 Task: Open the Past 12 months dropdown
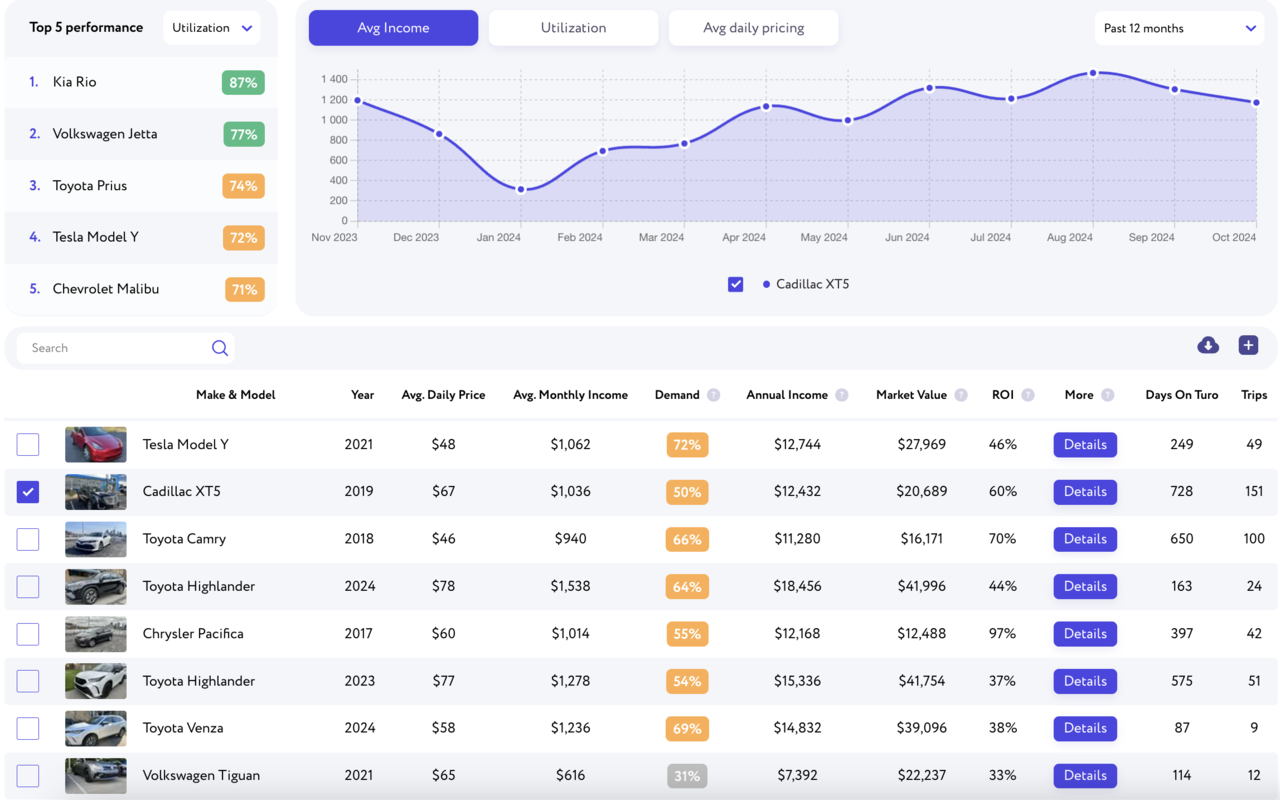point(1180,28)
